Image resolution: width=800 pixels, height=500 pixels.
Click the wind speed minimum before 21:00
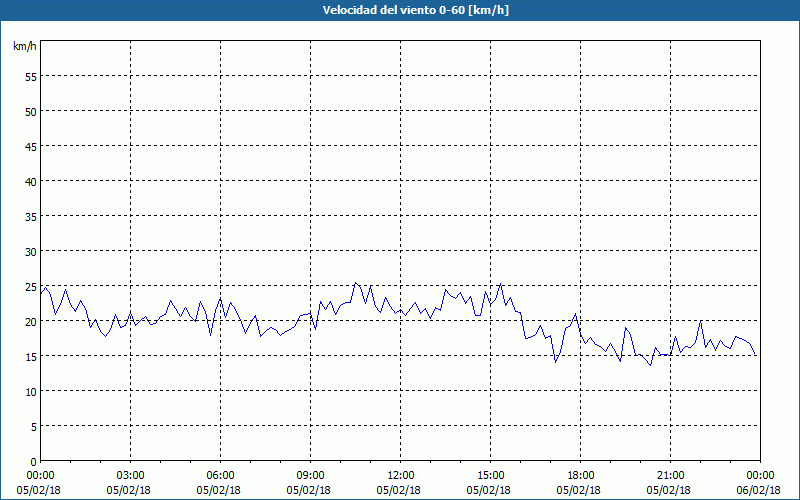[651, 365]
